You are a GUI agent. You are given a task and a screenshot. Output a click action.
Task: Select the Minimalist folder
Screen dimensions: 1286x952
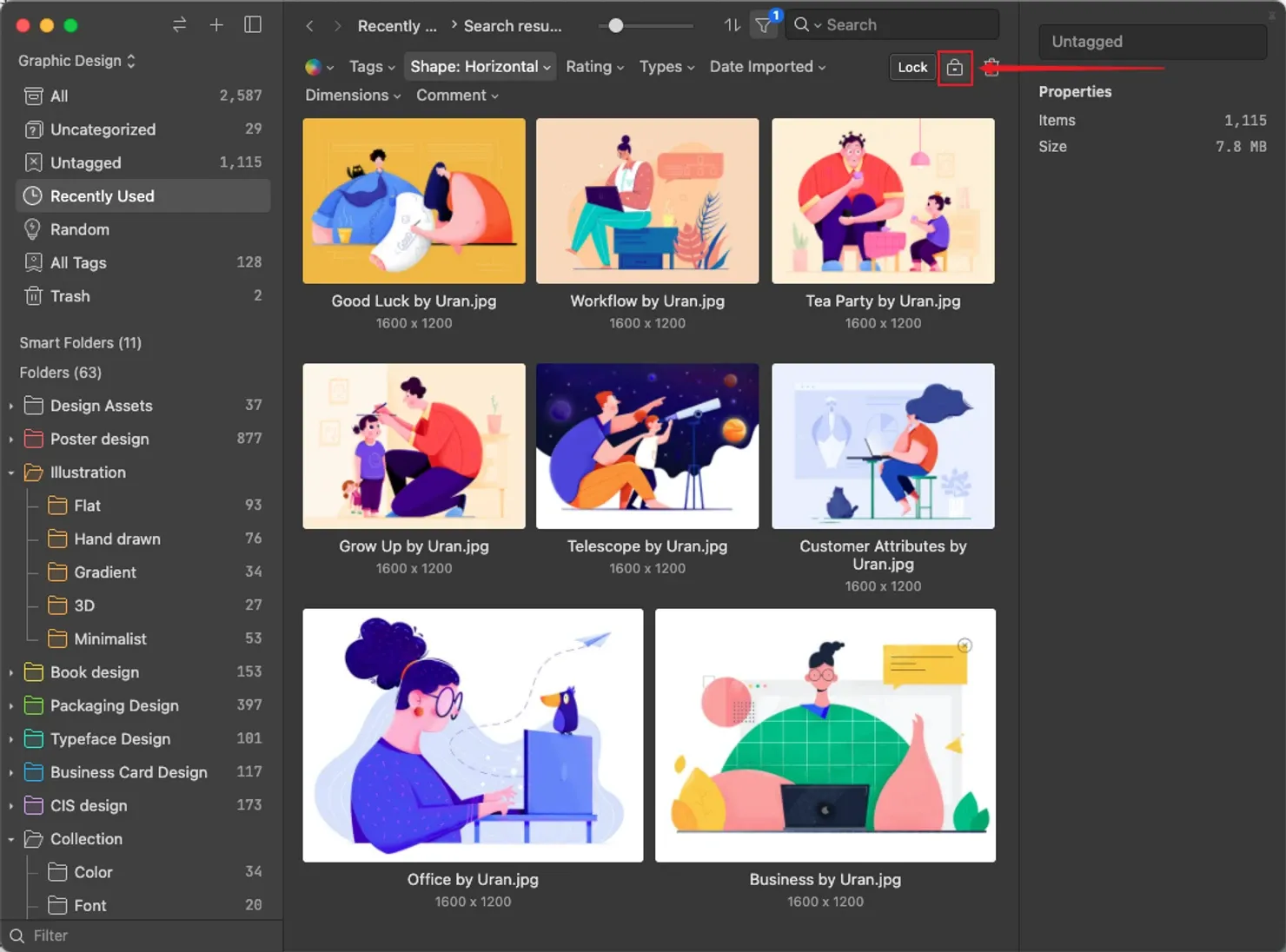tap(156, 639)
